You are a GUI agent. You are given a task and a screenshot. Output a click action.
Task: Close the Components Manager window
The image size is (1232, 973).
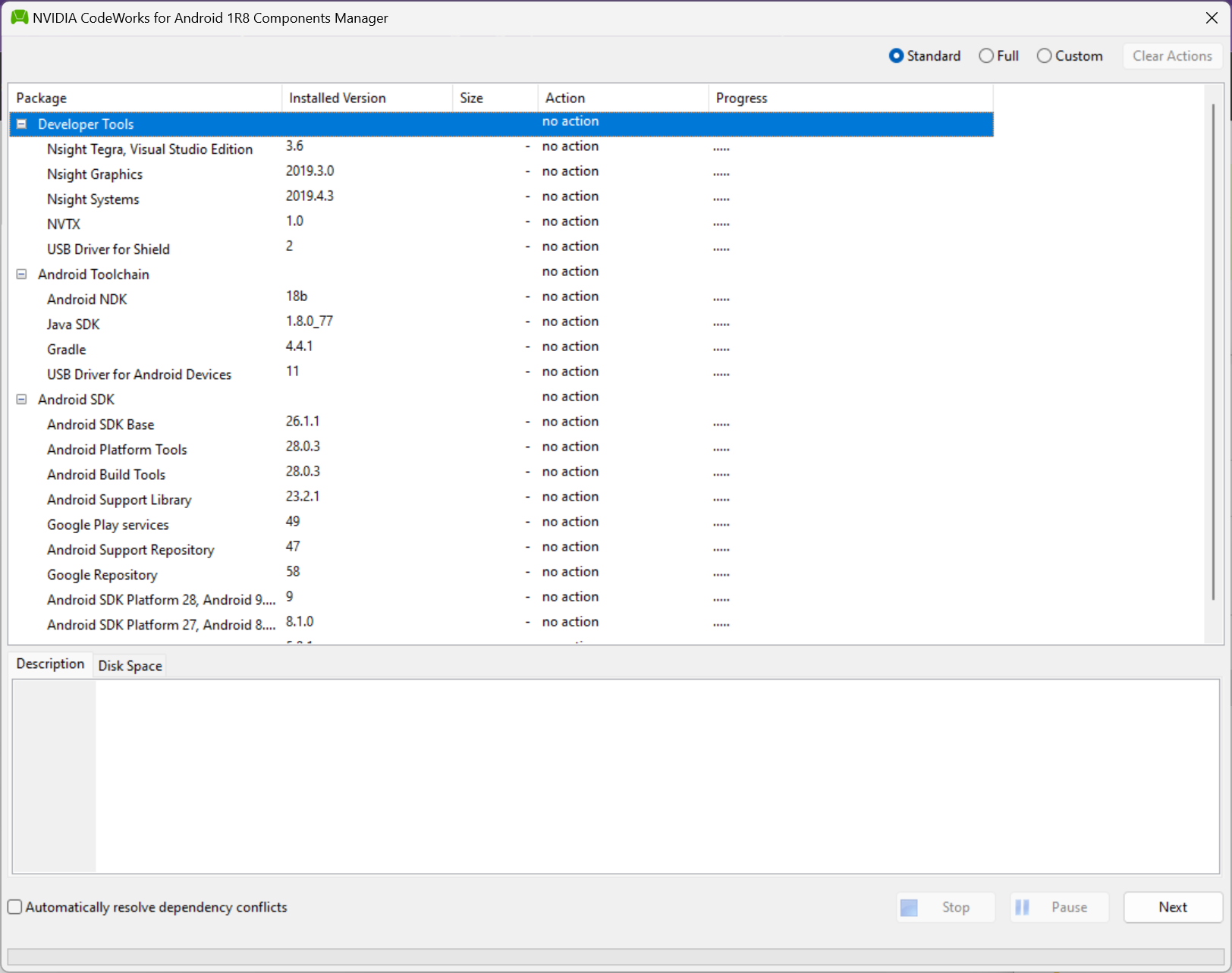tap(1212, 17)
